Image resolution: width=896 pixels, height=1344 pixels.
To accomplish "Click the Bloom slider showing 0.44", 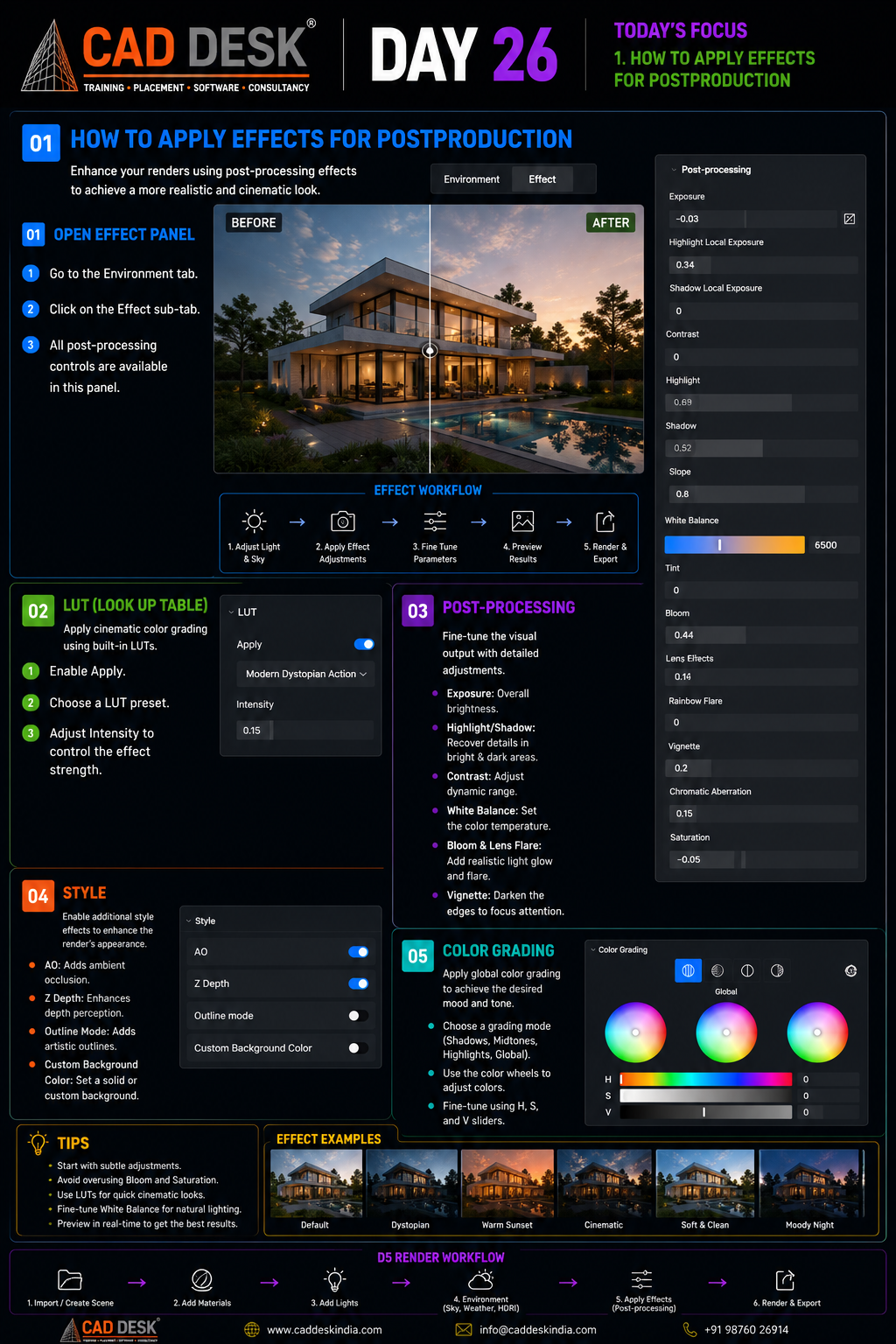I will coord(761,634).
